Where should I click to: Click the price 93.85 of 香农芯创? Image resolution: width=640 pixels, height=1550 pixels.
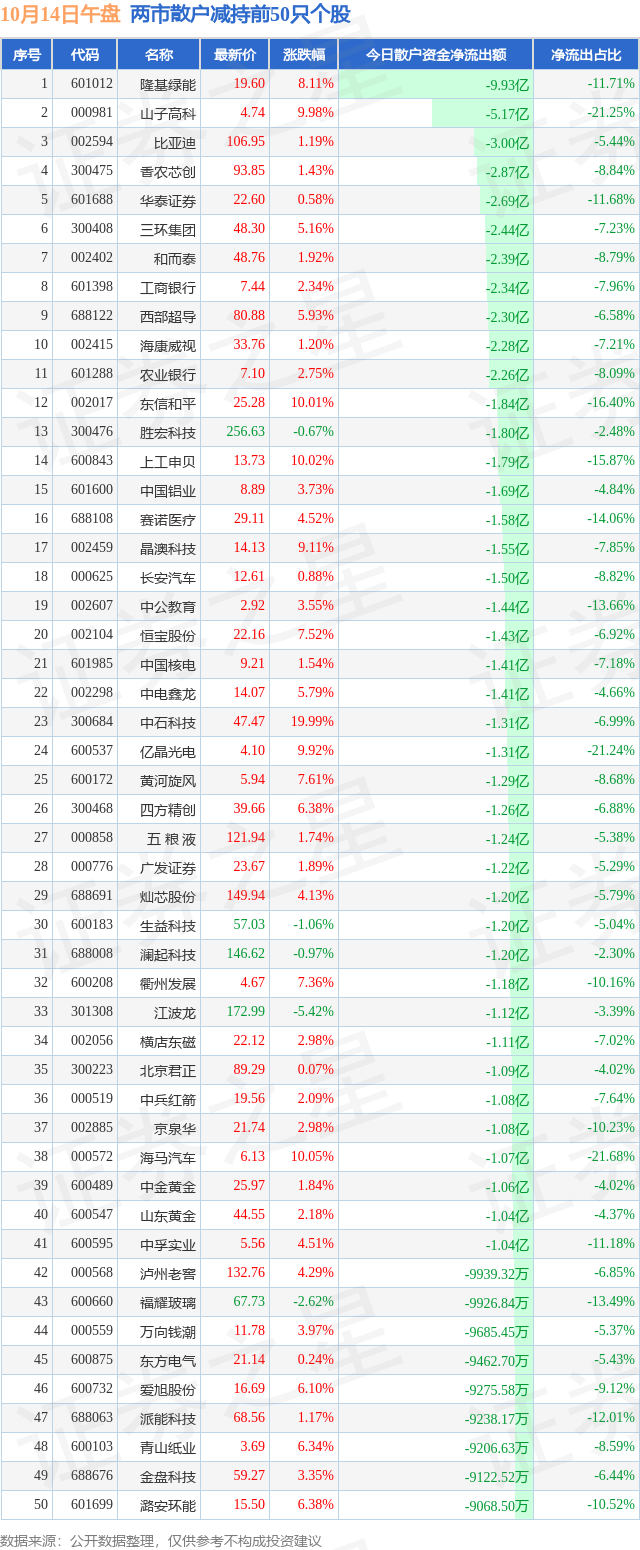click(x=249, y=171)
